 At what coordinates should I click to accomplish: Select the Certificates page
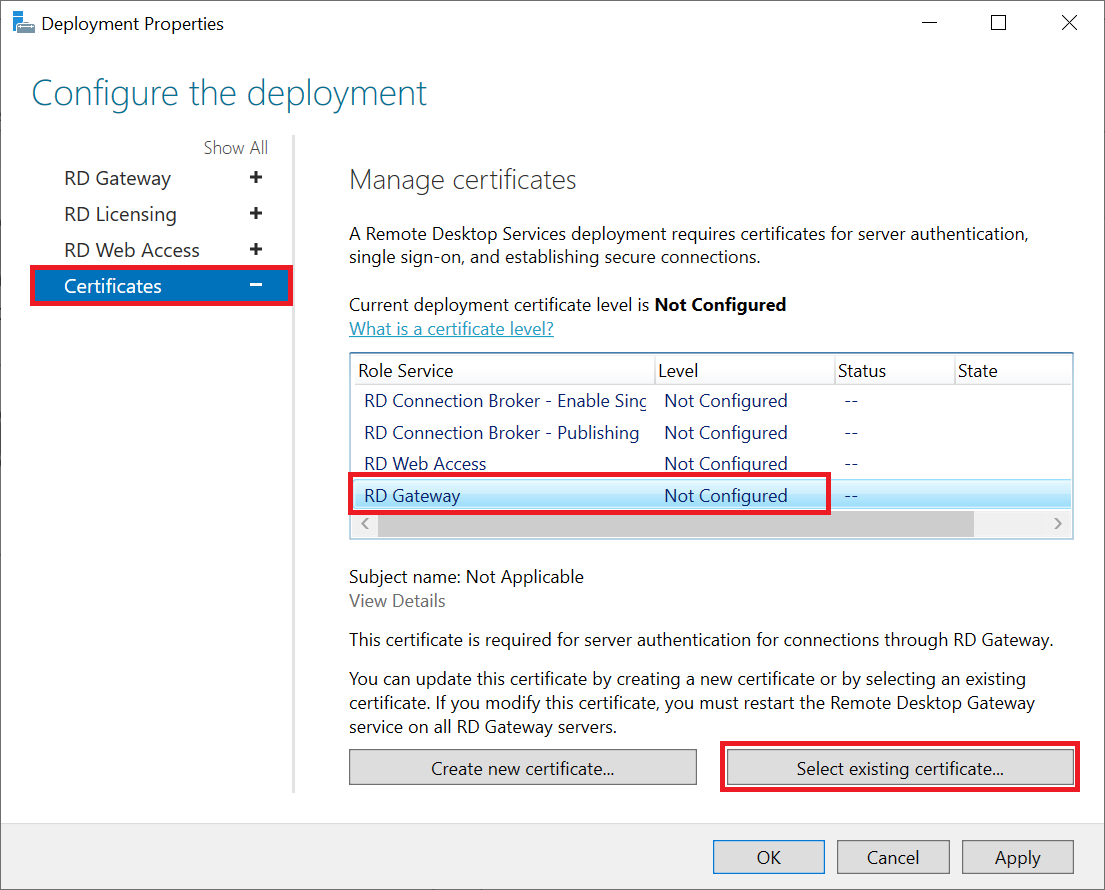click(161, 285)
